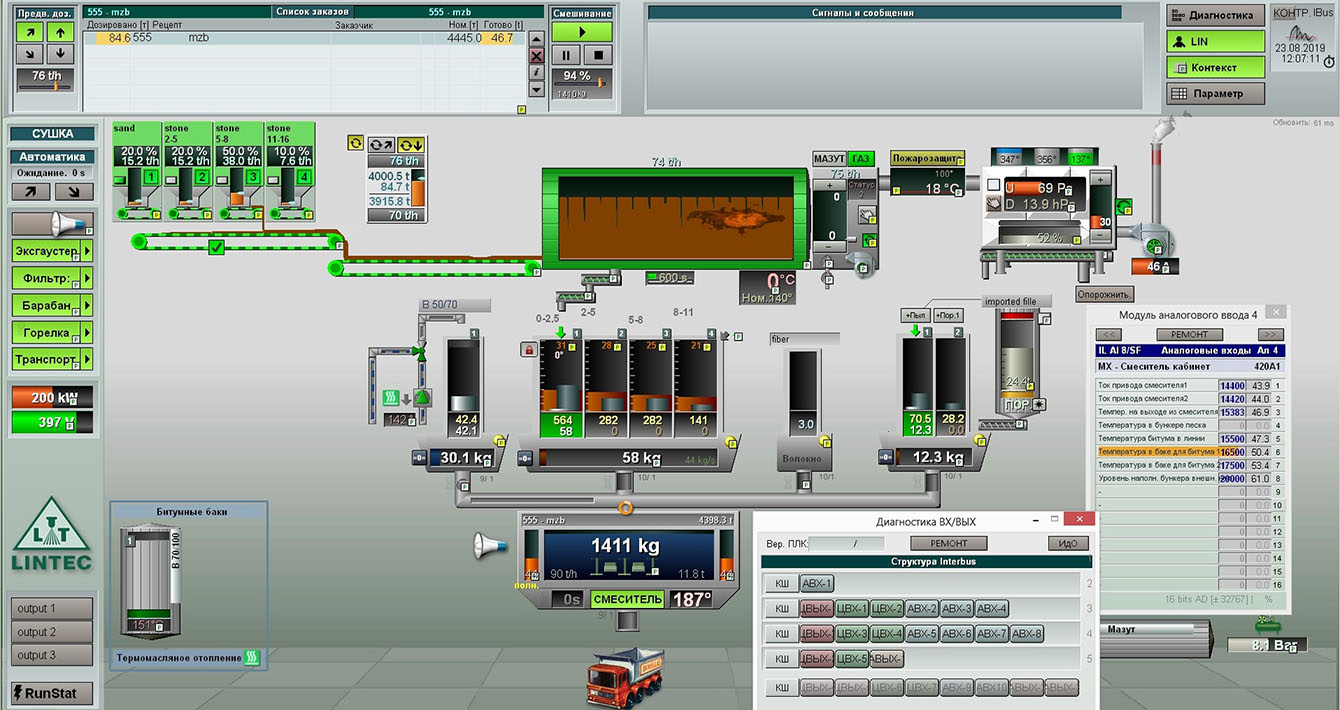Image resolution: width=1340 pixels, height=710 pixels.
Task: Toggle the checkbox beside U pressure reading
Action: click(x=993, y=186)
